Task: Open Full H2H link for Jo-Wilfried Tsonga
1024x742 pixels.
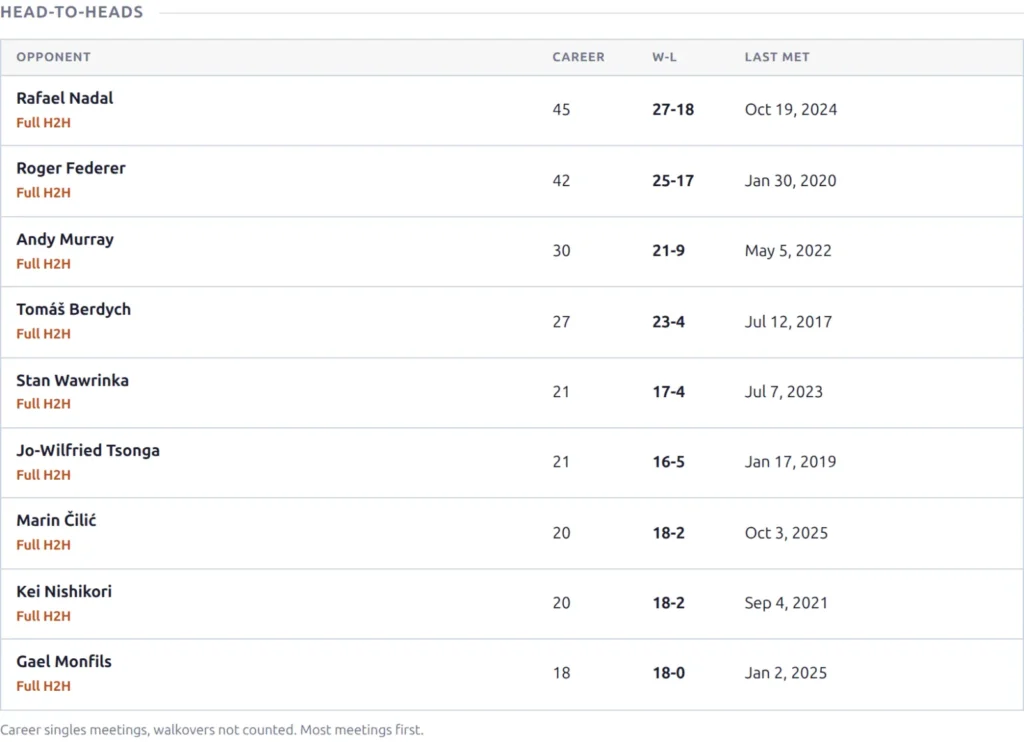Action: [43, 475]
